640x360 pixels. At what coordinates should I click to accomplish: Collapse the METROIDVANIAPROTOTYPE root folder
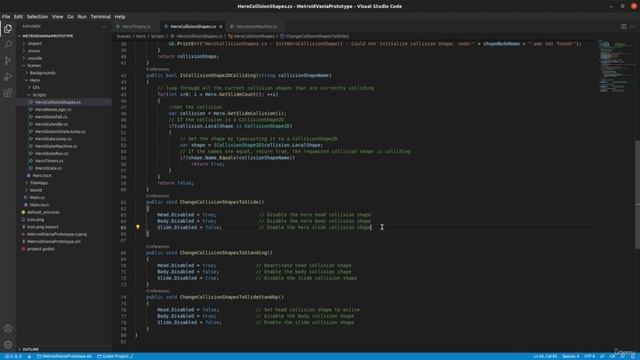[47, 36]
